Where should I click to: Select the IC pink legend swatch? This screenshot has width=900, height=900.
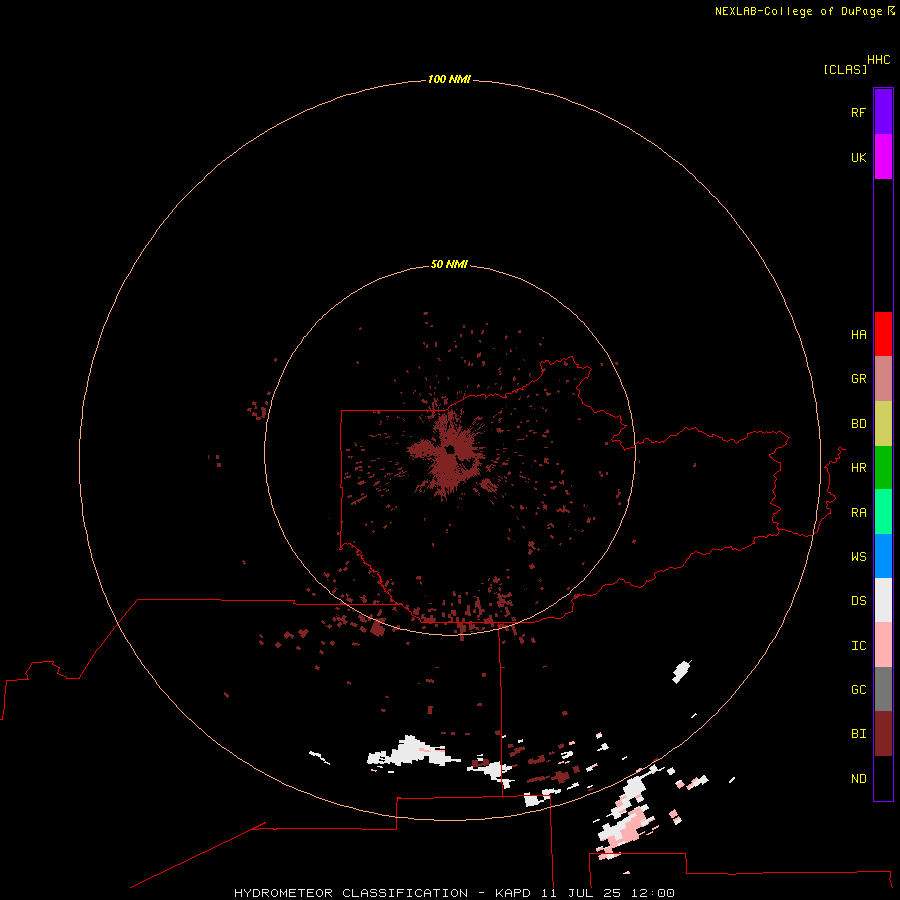(883, 645)
